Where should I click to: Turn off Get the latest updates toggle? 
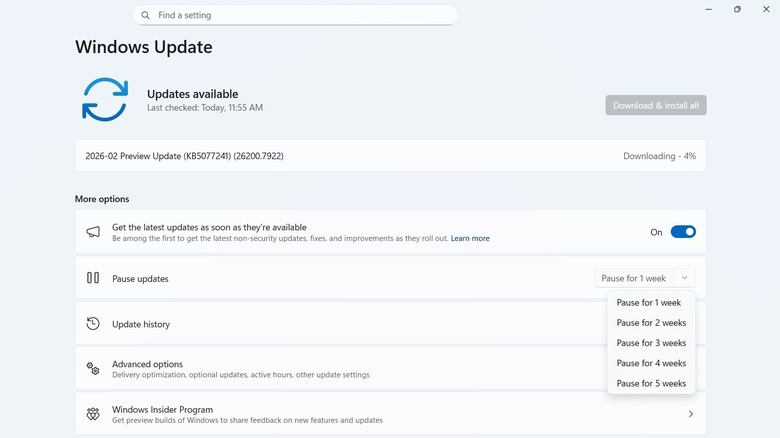pos(683,232)
